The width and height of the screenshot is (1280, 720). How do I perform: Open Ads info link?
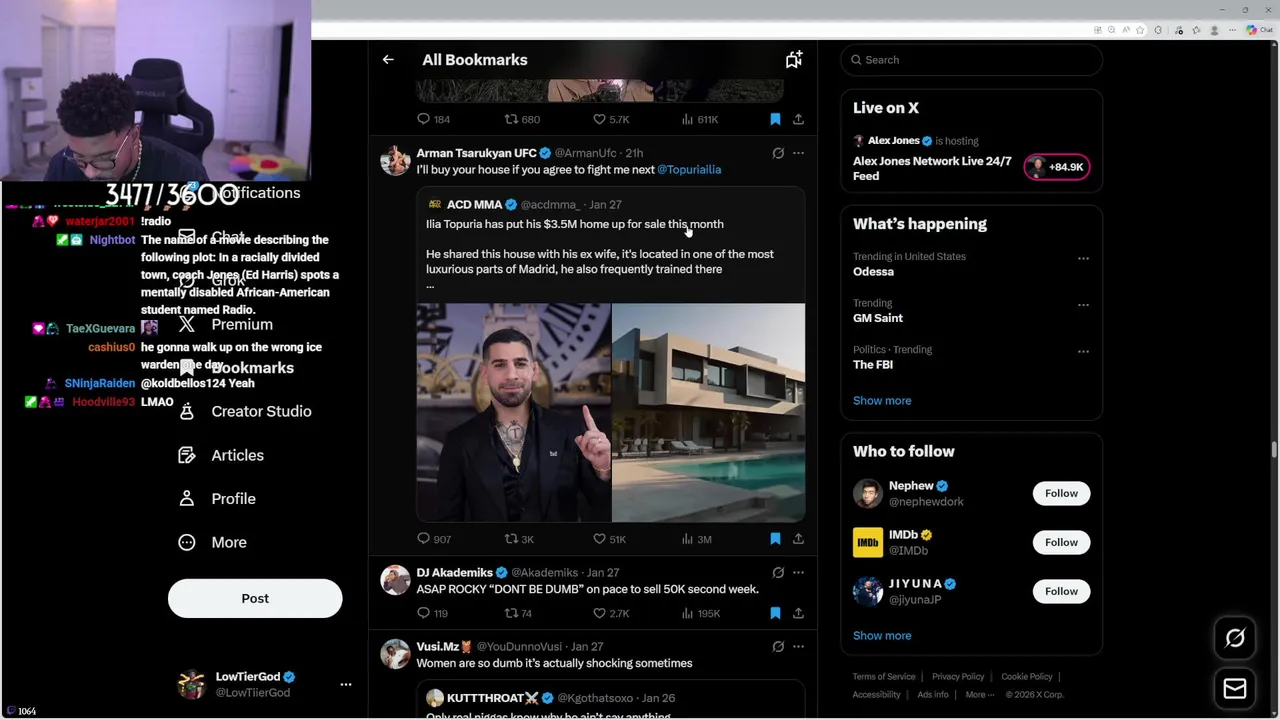933,695
